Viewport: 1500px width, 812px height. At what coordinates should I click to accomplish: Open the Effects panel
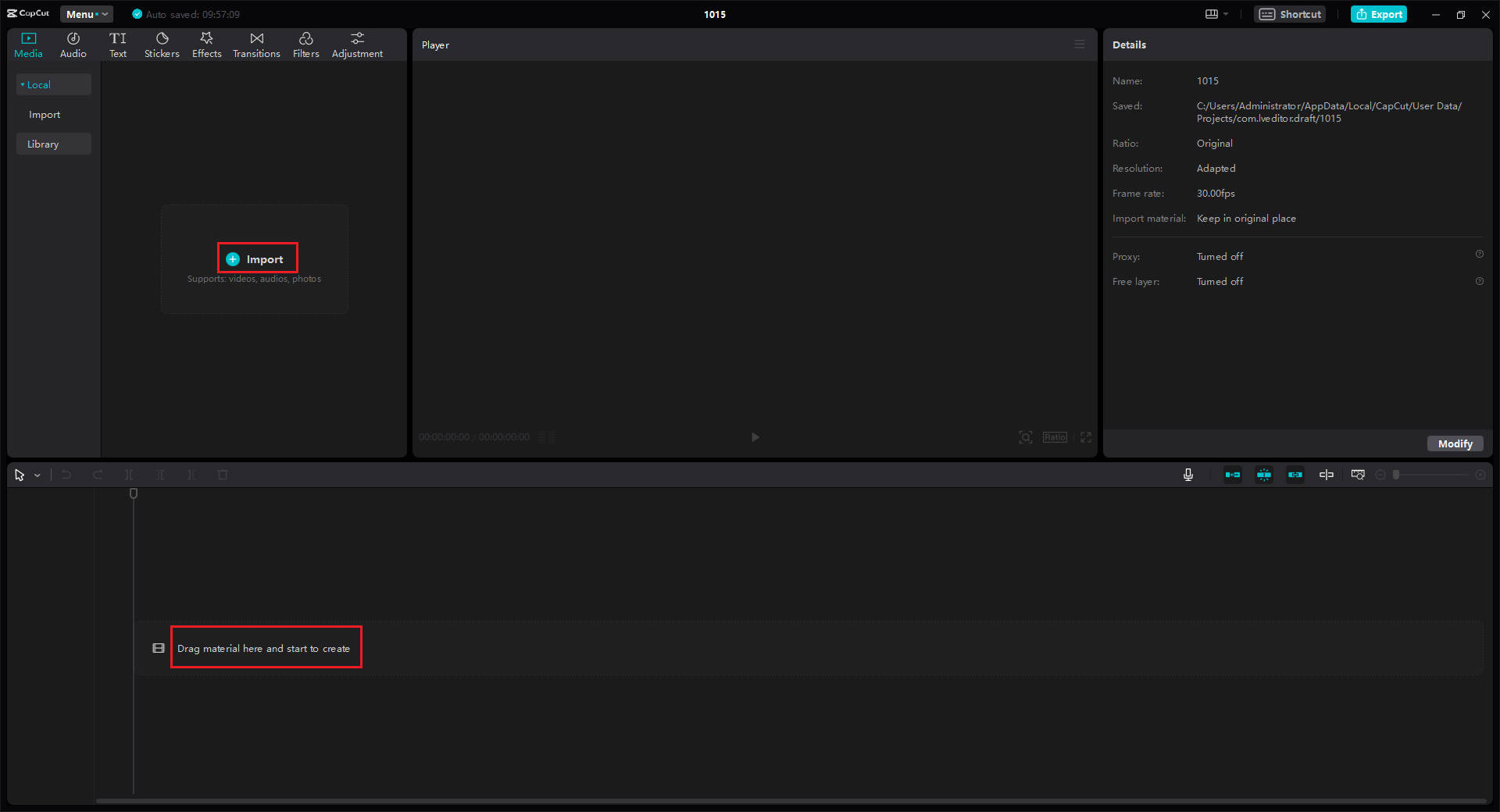tap(206, 44)
